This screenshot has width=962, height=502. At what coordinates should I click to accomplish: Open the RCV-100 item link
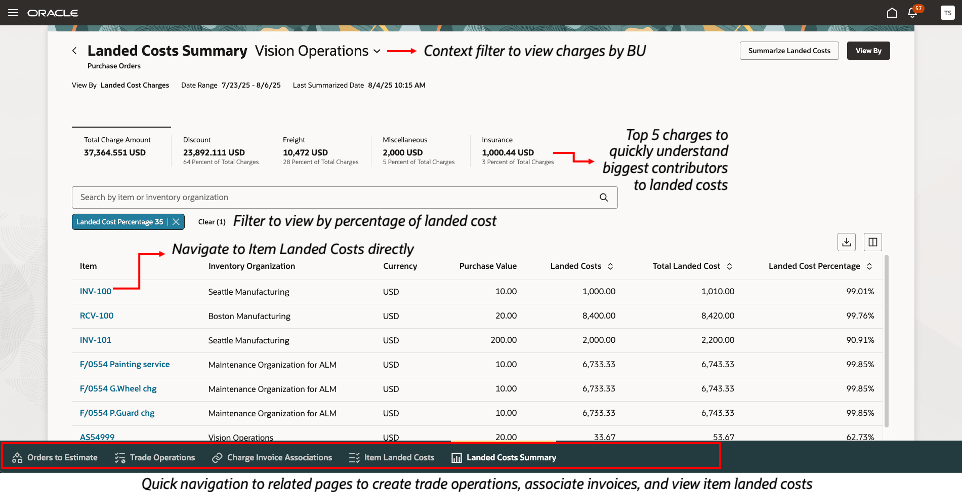pos(96,315)
